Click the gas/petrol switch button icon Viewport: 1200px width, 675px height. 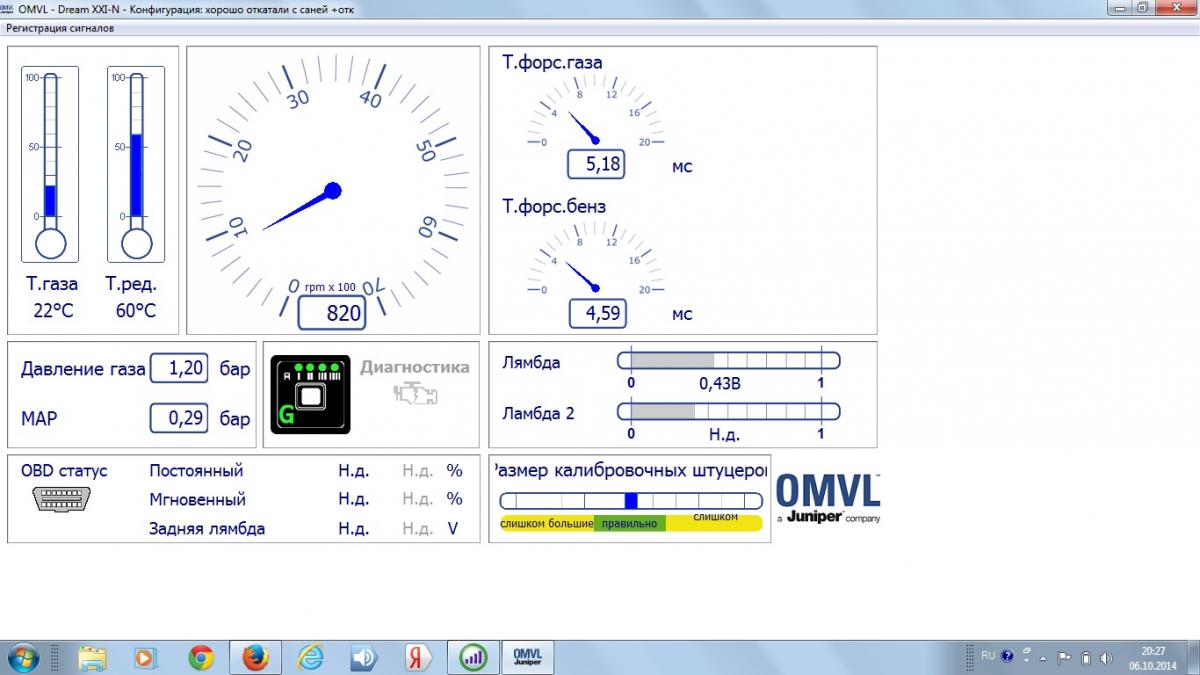[x=310, y=395]
